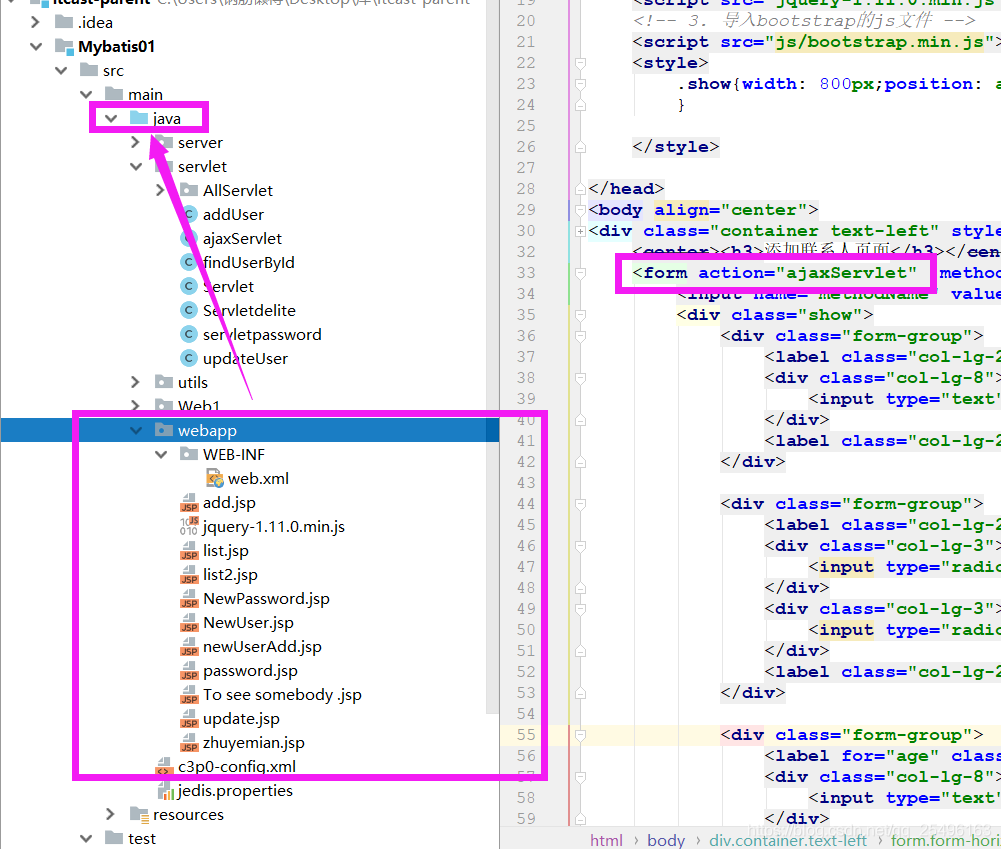Click the servletpassword class icon

(x=188, y=334)
